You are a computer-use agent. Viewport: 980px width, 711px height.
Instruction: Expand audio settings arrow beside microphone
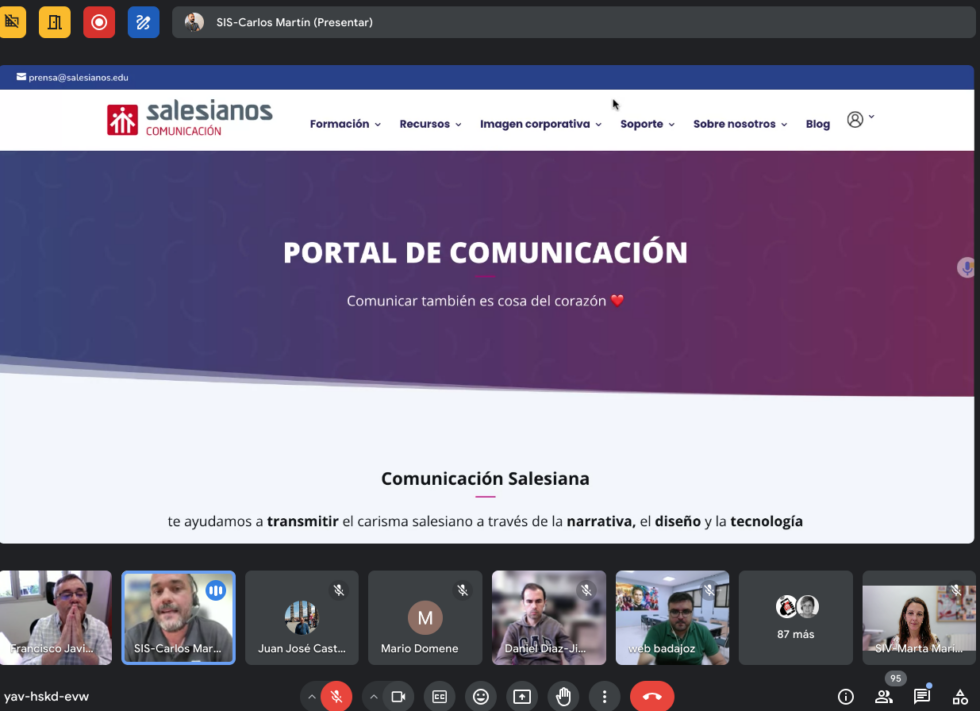[312, 696]
